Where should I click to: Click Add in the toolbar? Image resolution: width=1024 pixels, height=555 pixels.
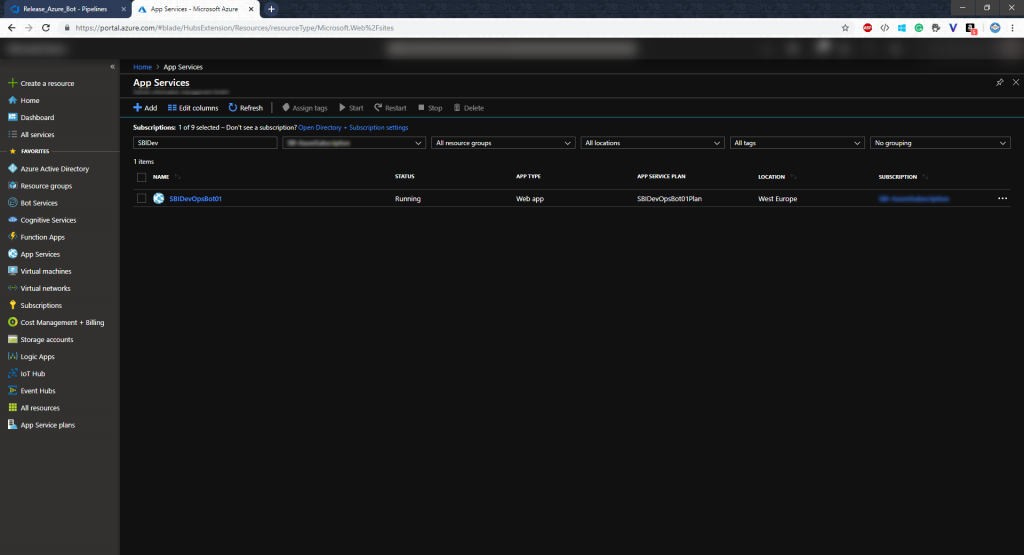pyautogui.click(x=145, y=108)
